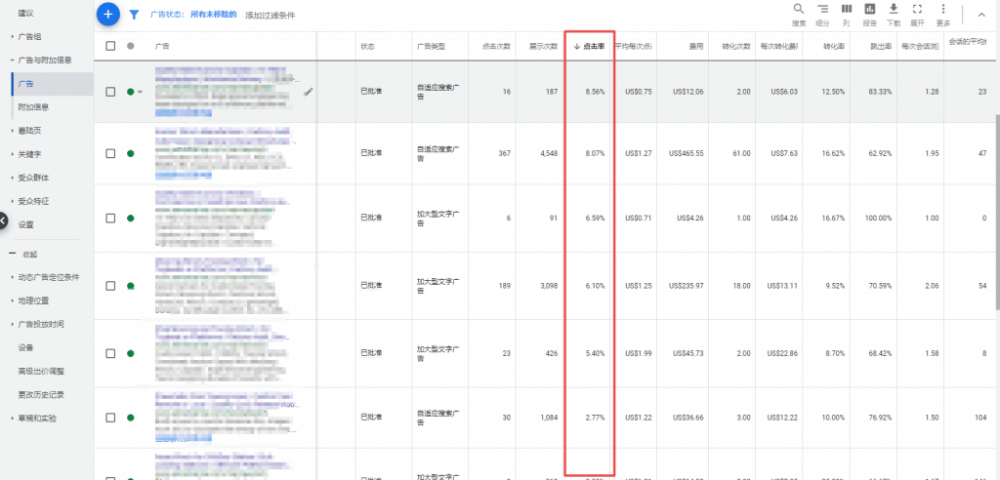Open the 细分 segment icon

[823, 9]
